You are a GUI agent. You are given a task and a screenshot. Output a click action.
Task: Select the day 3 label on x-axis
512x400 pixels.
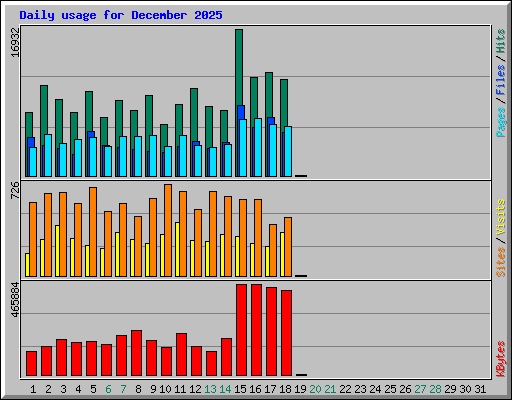(x=63, y=389)
